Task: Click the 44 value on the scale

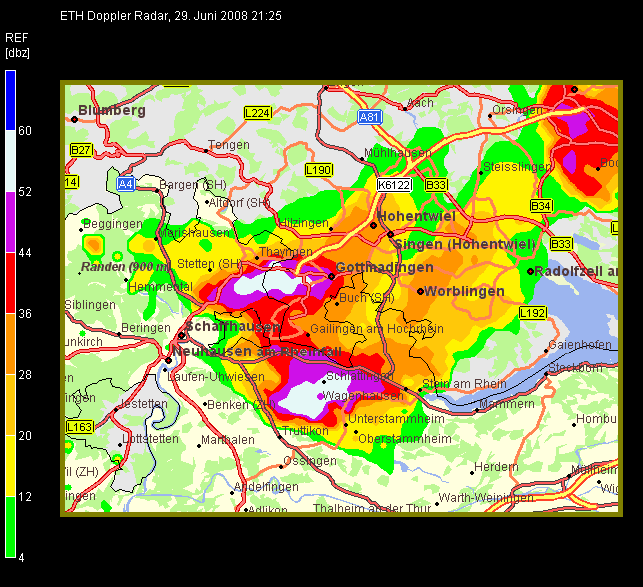Action: pyautogui.click(x=25, y=253)
